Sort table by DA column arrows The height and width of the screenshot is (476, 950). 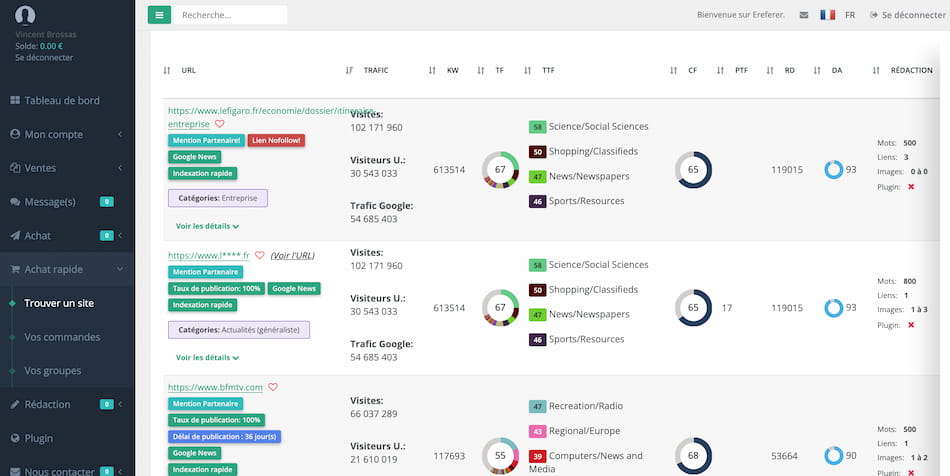click(817, 70)
